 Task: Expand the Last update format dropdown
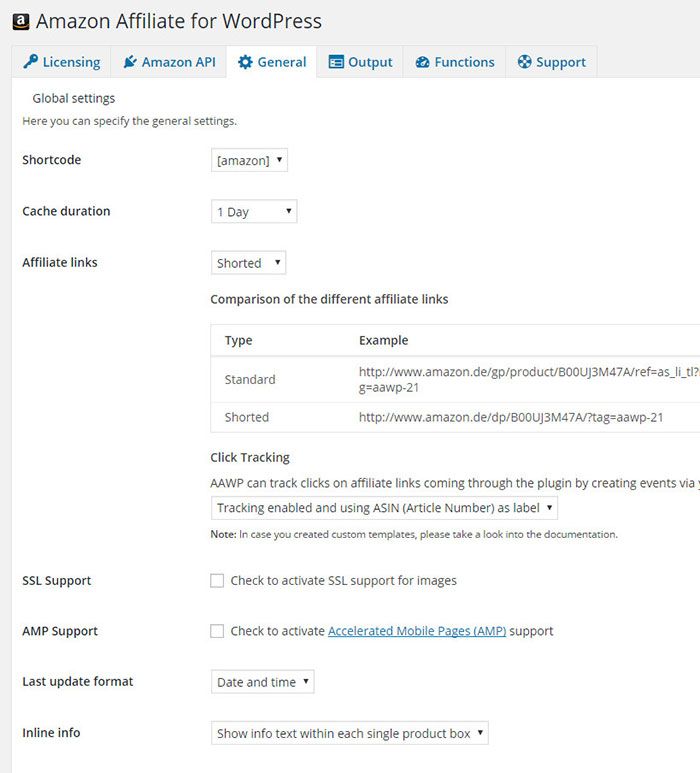point(263,682)
